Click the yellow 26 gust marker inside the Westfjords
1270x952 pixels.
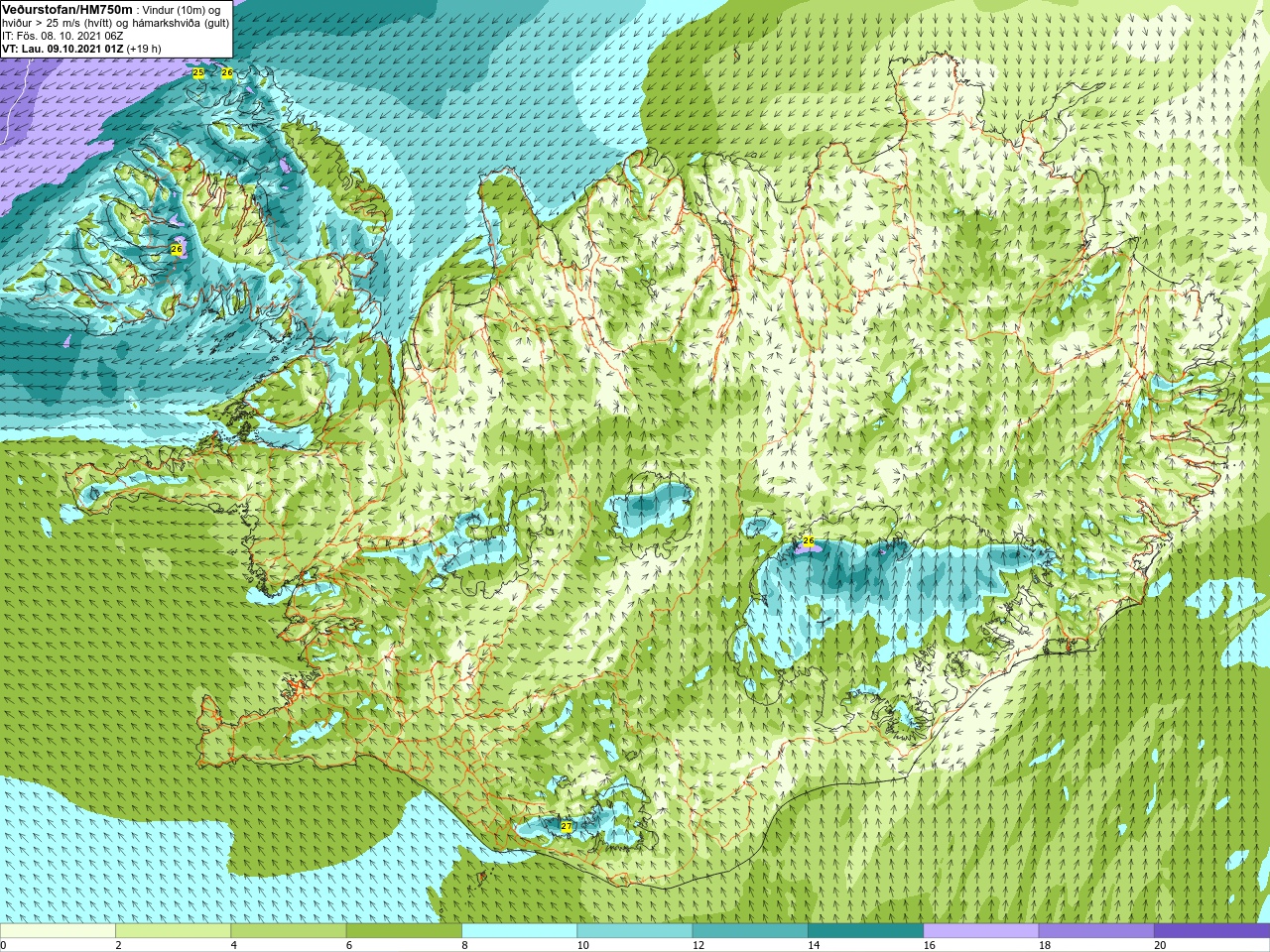coord(177,250)
